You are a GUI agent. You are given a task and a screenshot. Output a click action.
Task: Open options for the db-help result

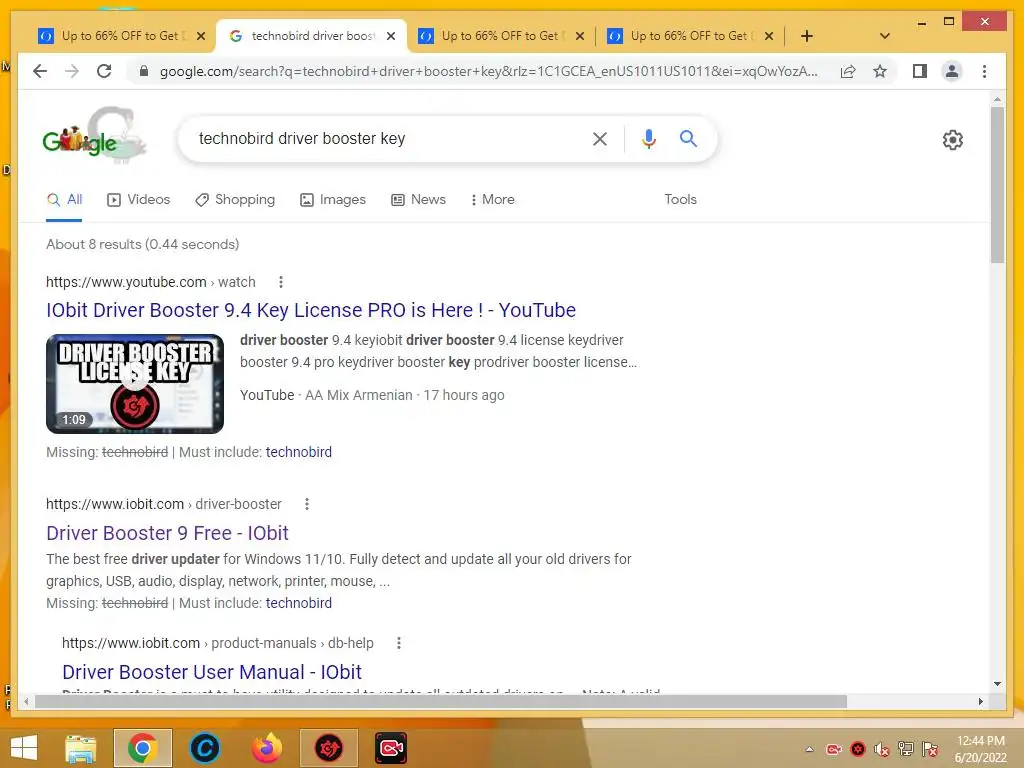(x=399, y=643)
